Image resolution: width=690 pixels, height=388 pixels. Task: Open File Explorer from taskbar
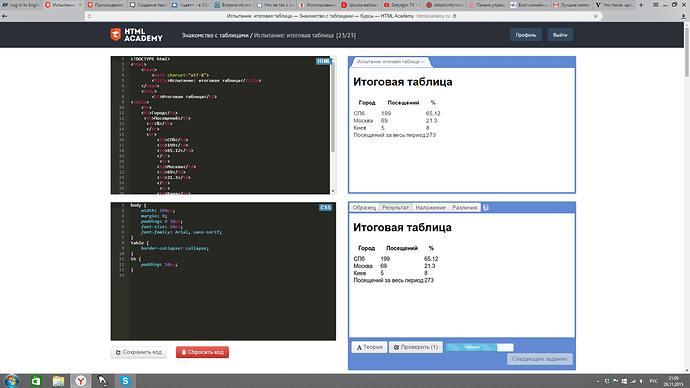(58, 381)
